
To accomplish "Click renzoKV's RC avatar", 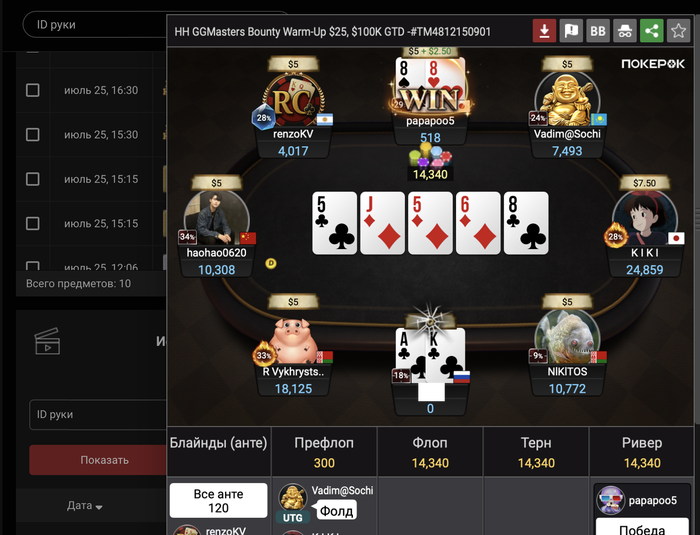I will 293,100.
